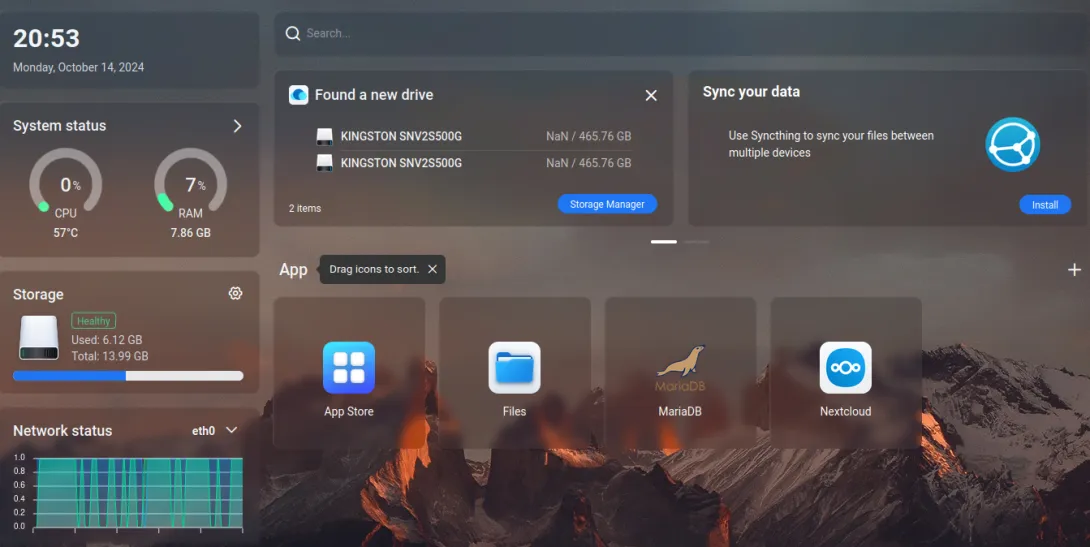Click the first KINGSTON SNV2S500G drive
Viewport: 1090px width, 547px height.
point(473,136)
